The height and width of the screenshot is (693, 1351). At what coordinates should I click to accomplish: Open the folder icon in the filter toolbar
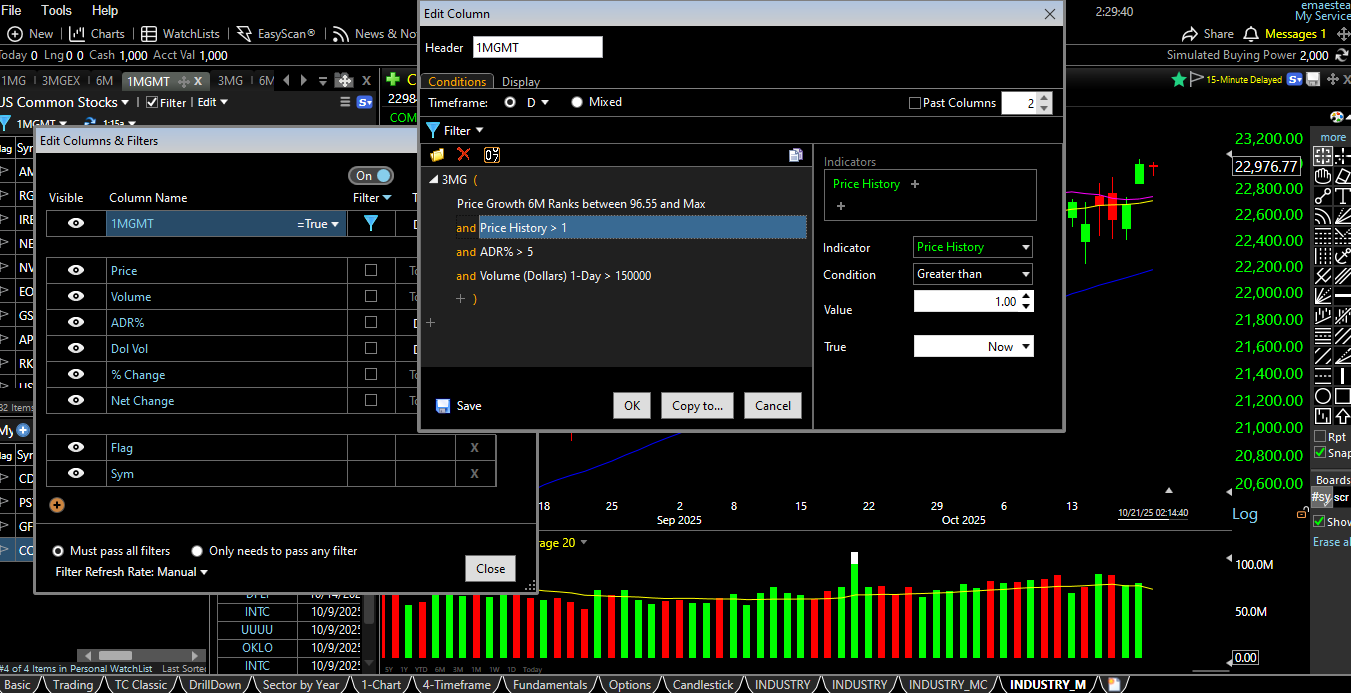click(x=437, y=154)
